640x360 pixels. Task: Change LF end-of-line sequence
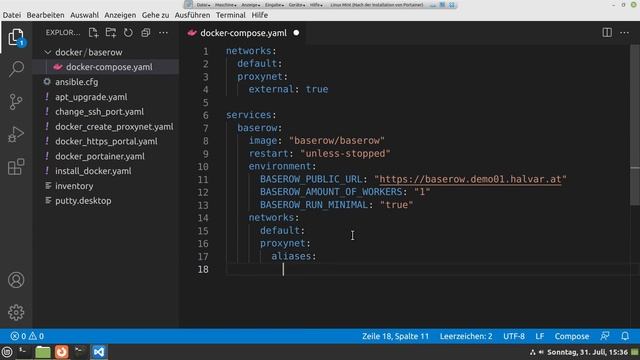tap(540, 336)
